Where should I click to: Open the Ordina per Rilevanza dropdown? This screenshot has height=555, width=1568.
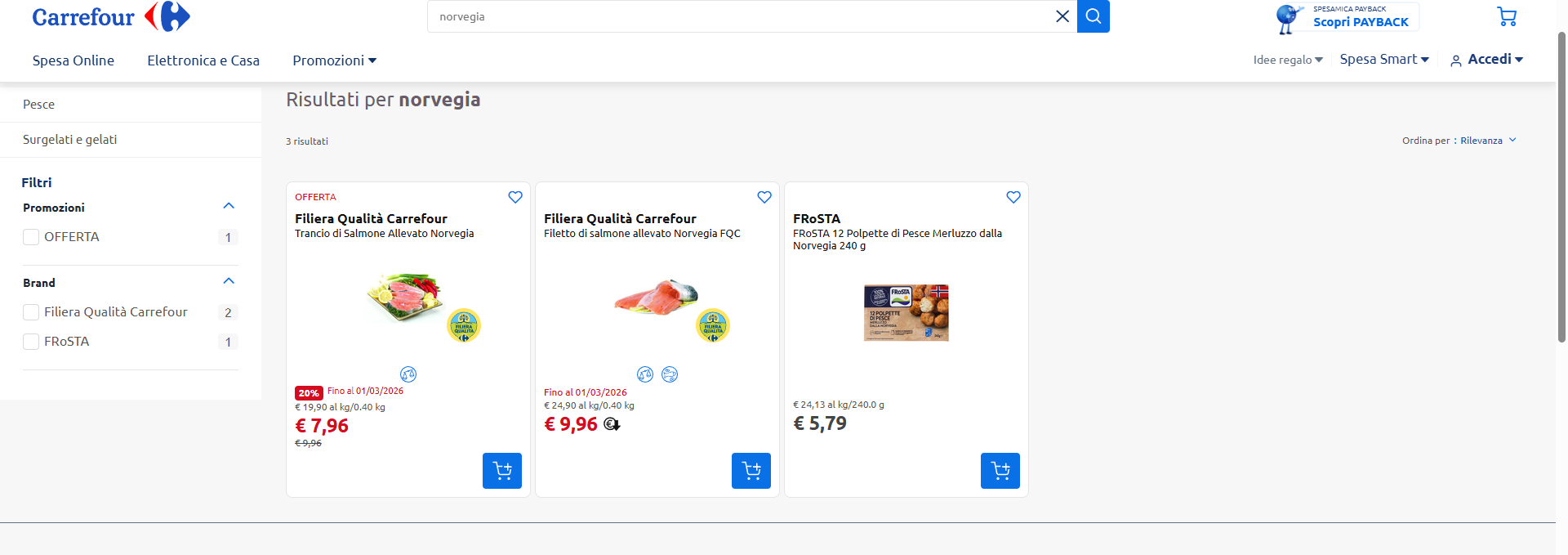pyautogui.click(x=1487, y=141)
